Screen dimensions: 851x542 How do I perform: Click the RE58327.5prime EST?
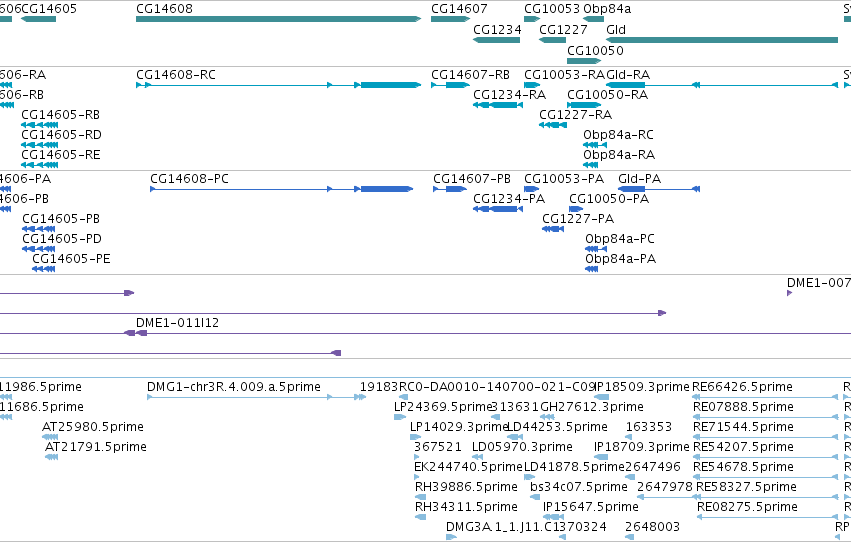point(767,498)
